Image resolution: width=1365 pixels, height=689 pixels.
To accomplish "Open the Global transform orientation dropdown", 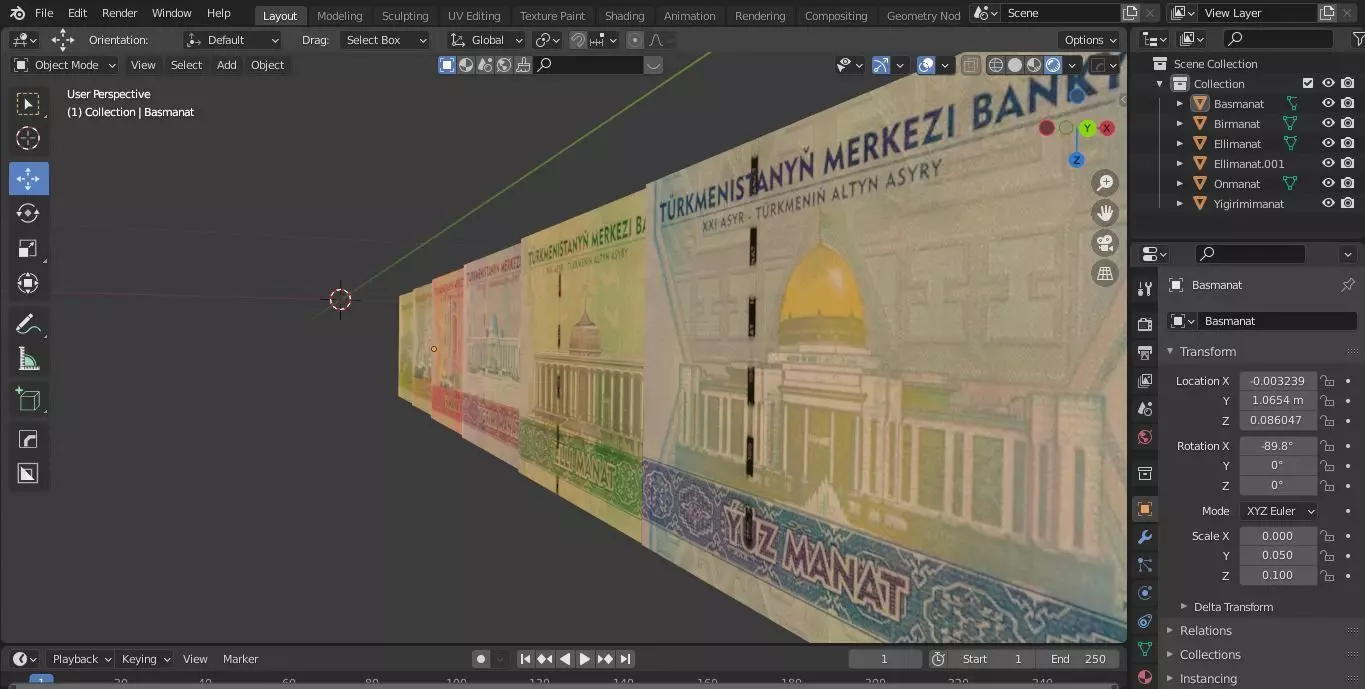I will [x=486, y=40].
